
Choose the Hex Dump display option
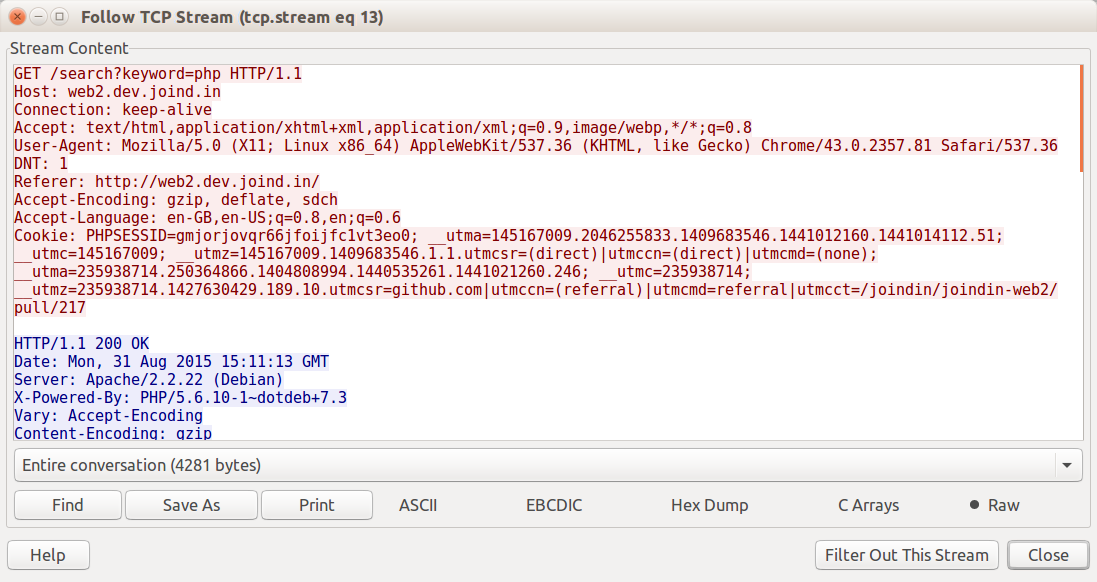[709, 505]
